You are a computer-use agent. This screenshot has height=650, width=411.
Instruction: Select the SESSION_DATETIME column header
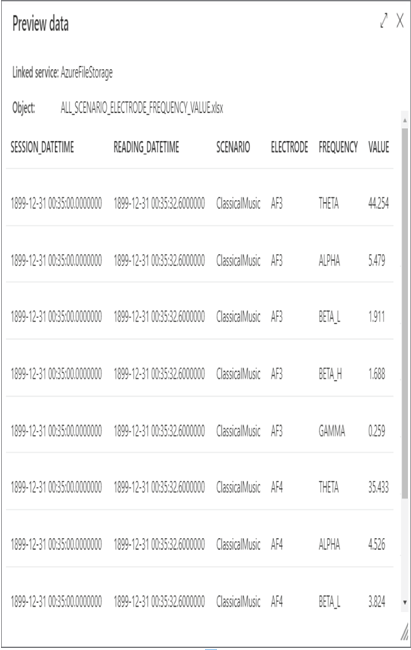coord(42,147)
